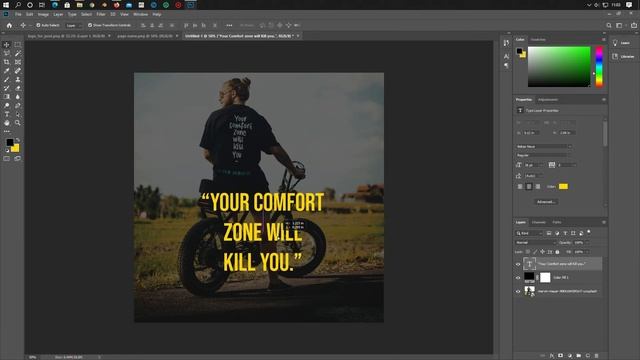The width and height of the screenshot is (640, 360).
Task: Toggle Show Transform Controls checkbox
Action: pyautogui.click(x=90, y=25)
